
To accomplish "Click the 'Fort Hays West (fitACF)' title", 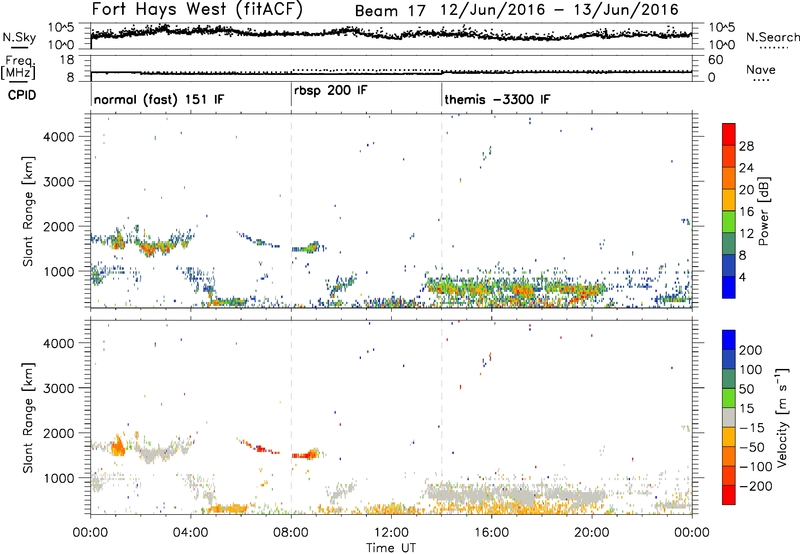I will click(x=197, y=9).
